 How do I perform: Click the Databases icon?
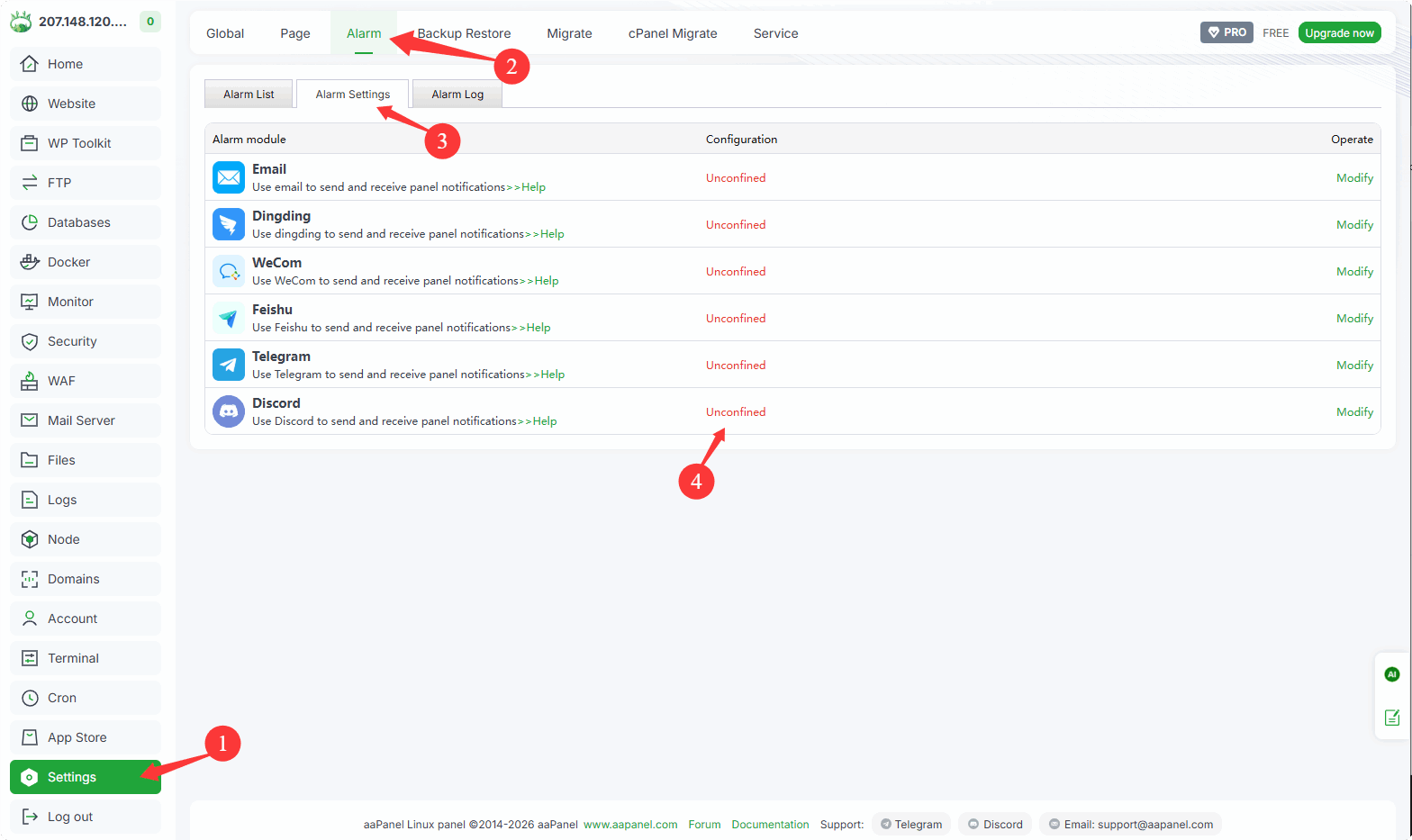[30, 222]
